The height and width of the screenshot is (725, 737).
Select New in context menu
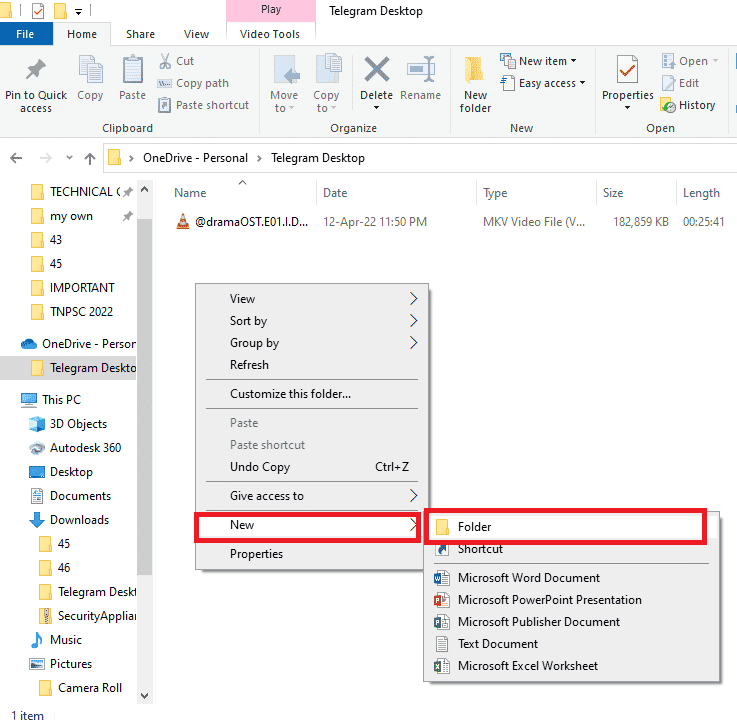307,525
